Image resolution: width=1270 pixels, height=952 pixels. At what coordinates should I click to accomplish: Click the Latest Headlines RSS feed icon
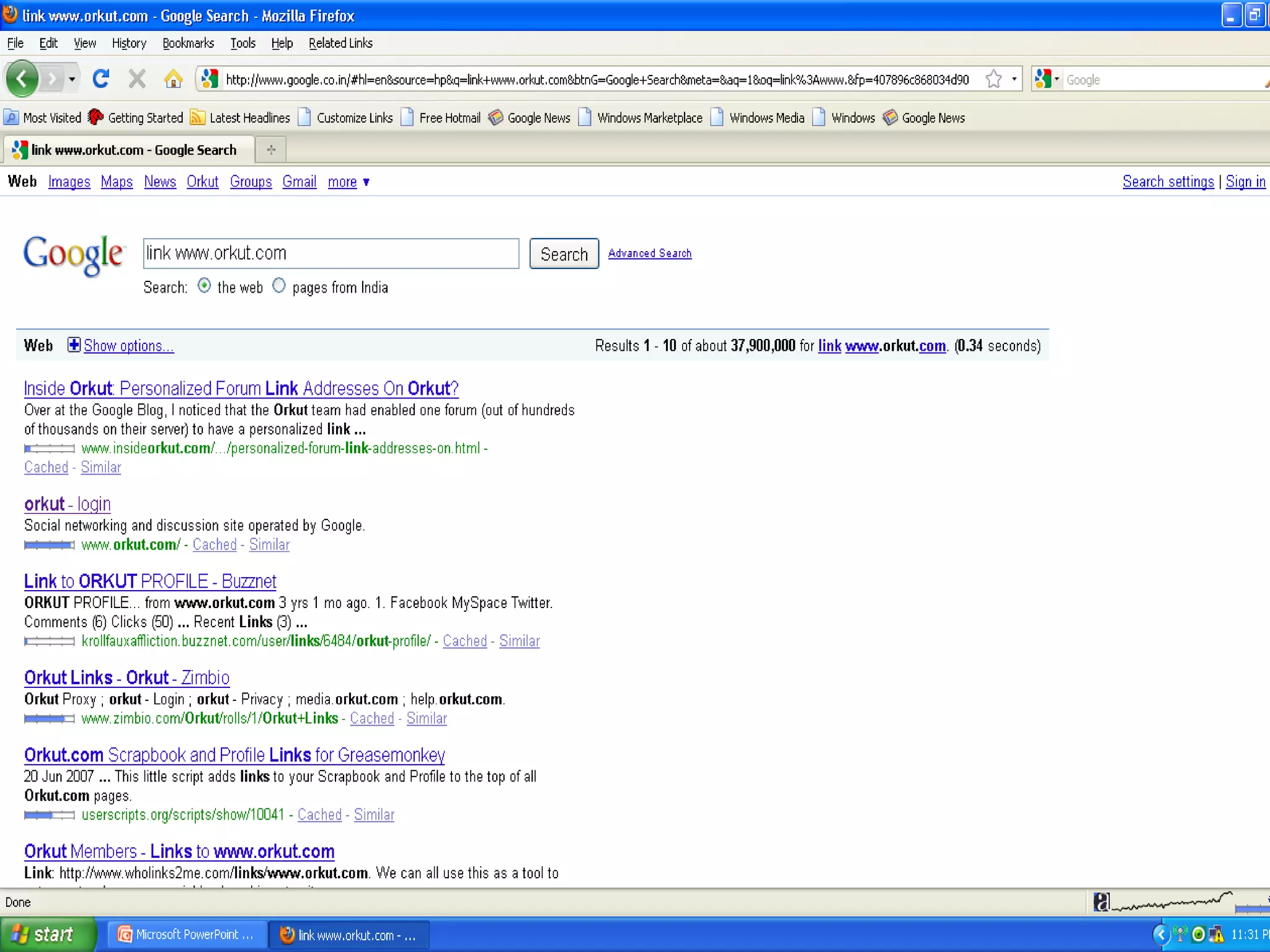pyautogui.click(x=197, y=117)
